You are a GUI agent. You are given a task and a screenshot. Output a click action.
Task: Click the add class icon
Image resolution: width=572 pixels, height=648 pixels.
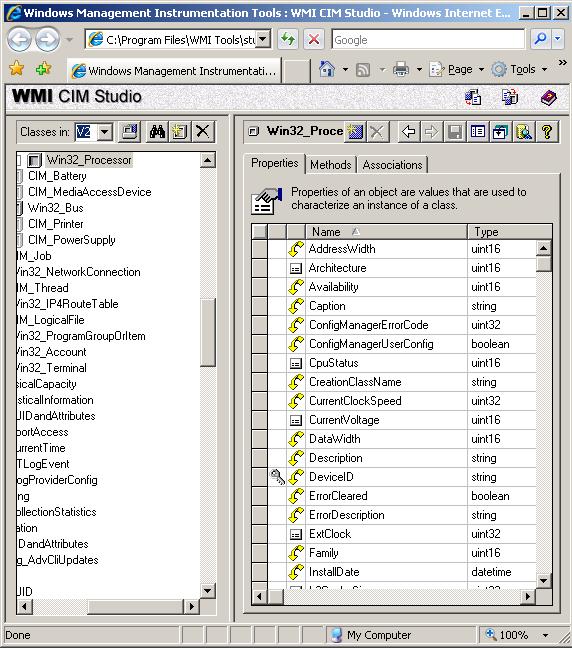tap(179, 132)
